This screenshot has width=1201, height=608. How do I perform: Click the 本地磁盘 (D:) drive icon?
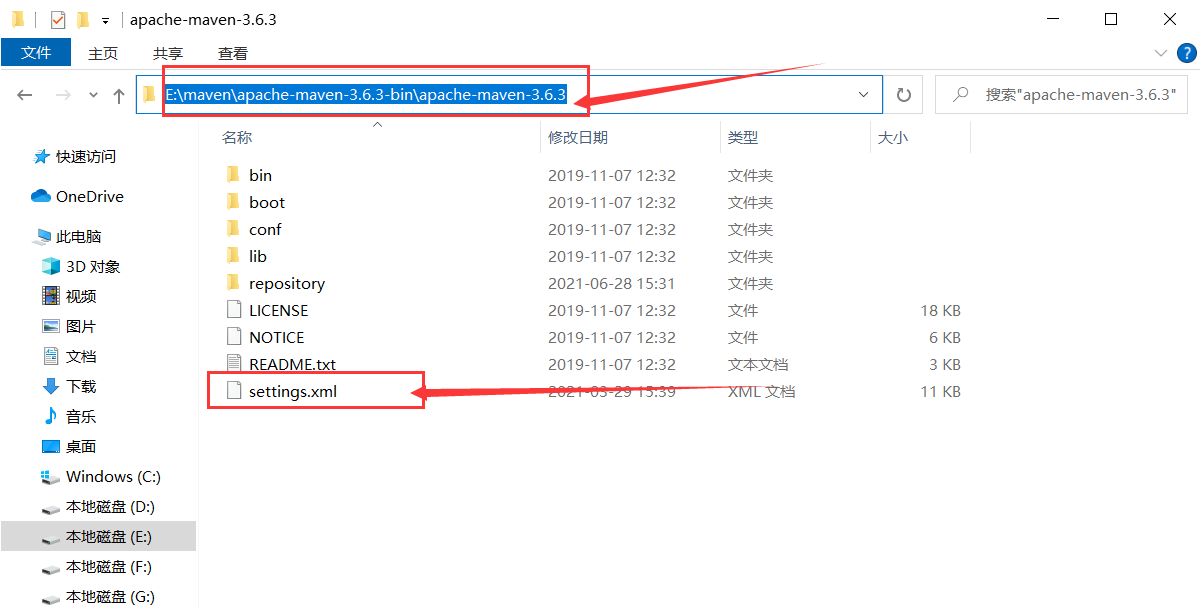tap(51, 508)
